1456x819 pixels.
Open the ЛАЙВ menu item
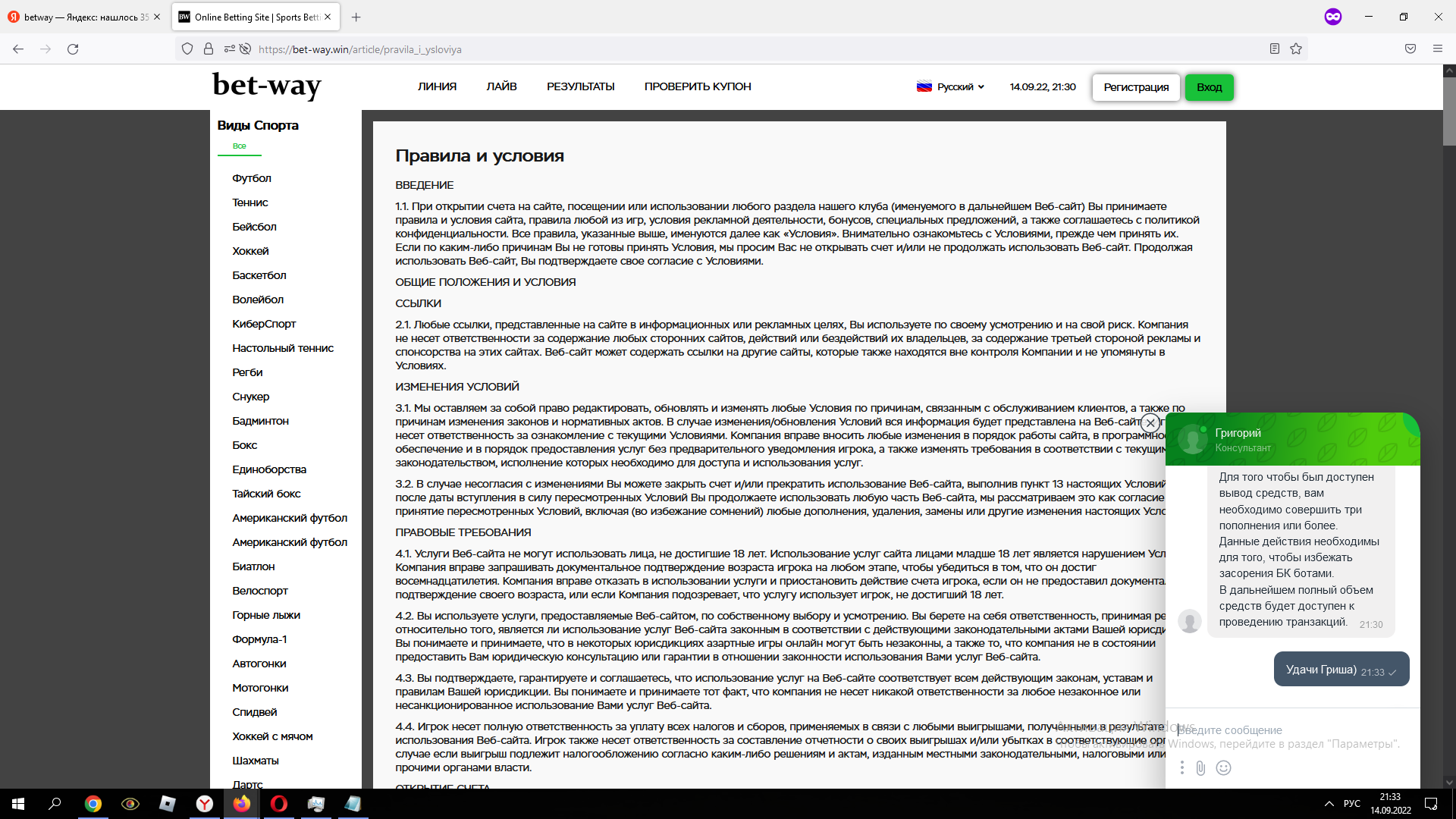(502, 86)
